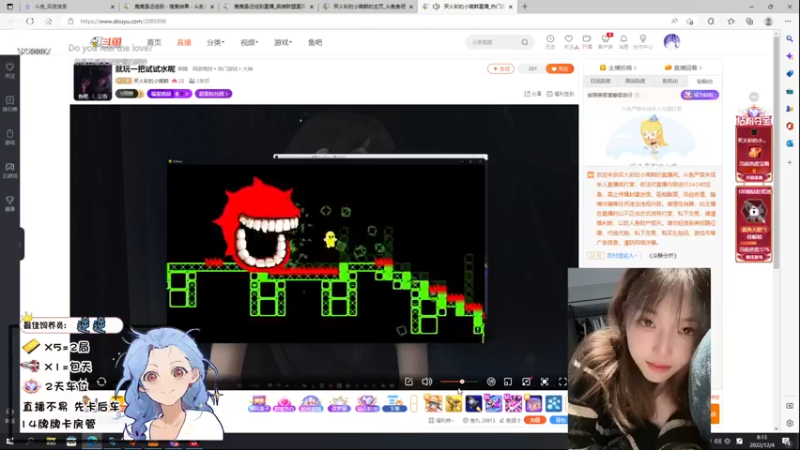Click the mini-window picture-in-picture icon

tap(508, 382)
